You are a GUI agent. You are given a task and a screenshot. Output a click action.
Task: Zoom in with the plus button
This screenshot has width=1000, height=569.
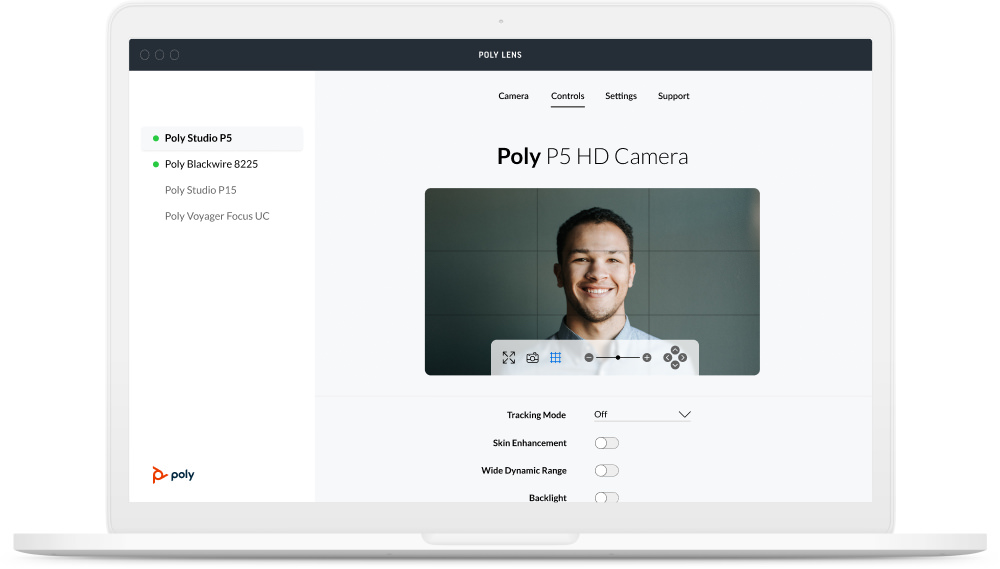[647, 358]
